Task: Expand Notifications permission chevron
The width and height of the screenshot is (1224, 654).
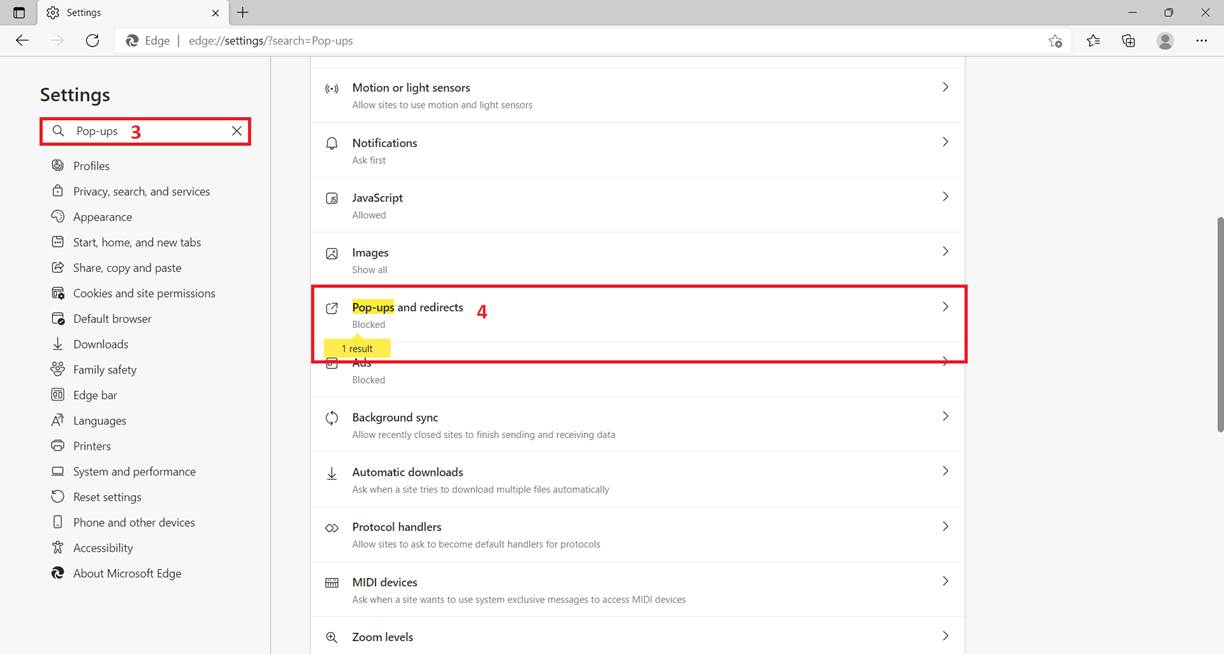Action: click(x=945, y=142)
